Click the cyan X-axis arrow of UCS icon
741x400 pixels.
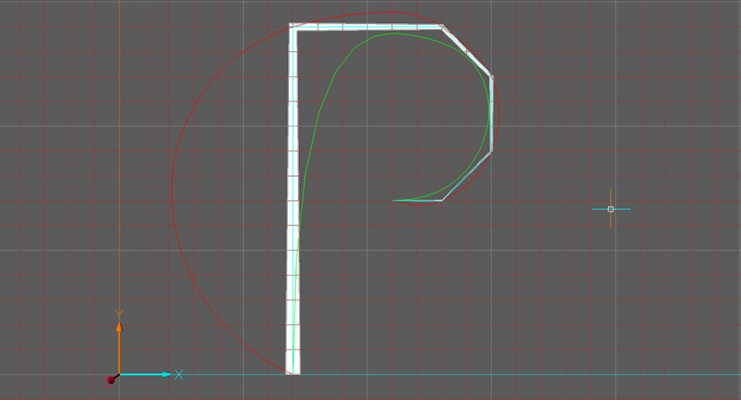(144, 374)
